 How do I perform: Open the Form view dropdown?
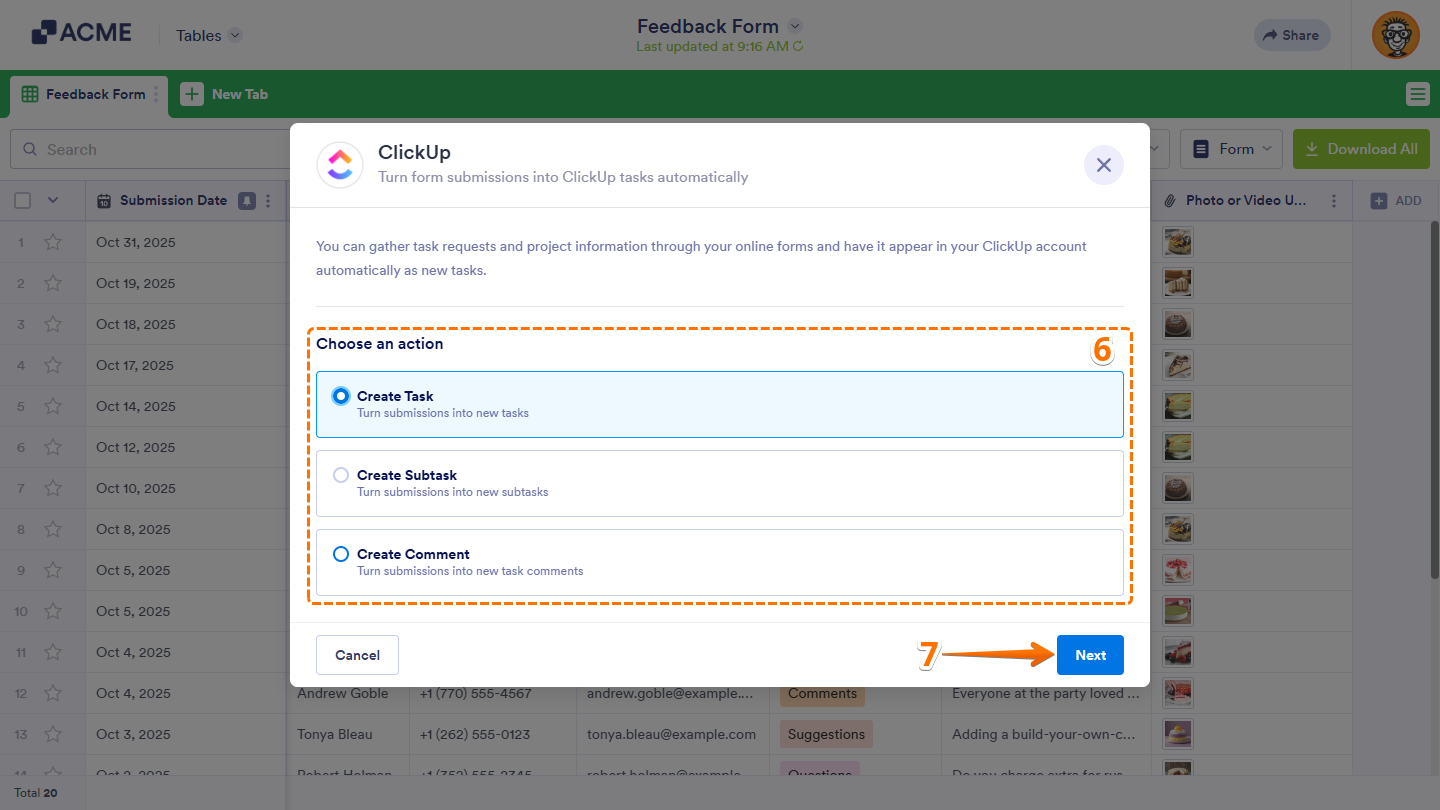pyautogui.click(x=1231, y=148)
